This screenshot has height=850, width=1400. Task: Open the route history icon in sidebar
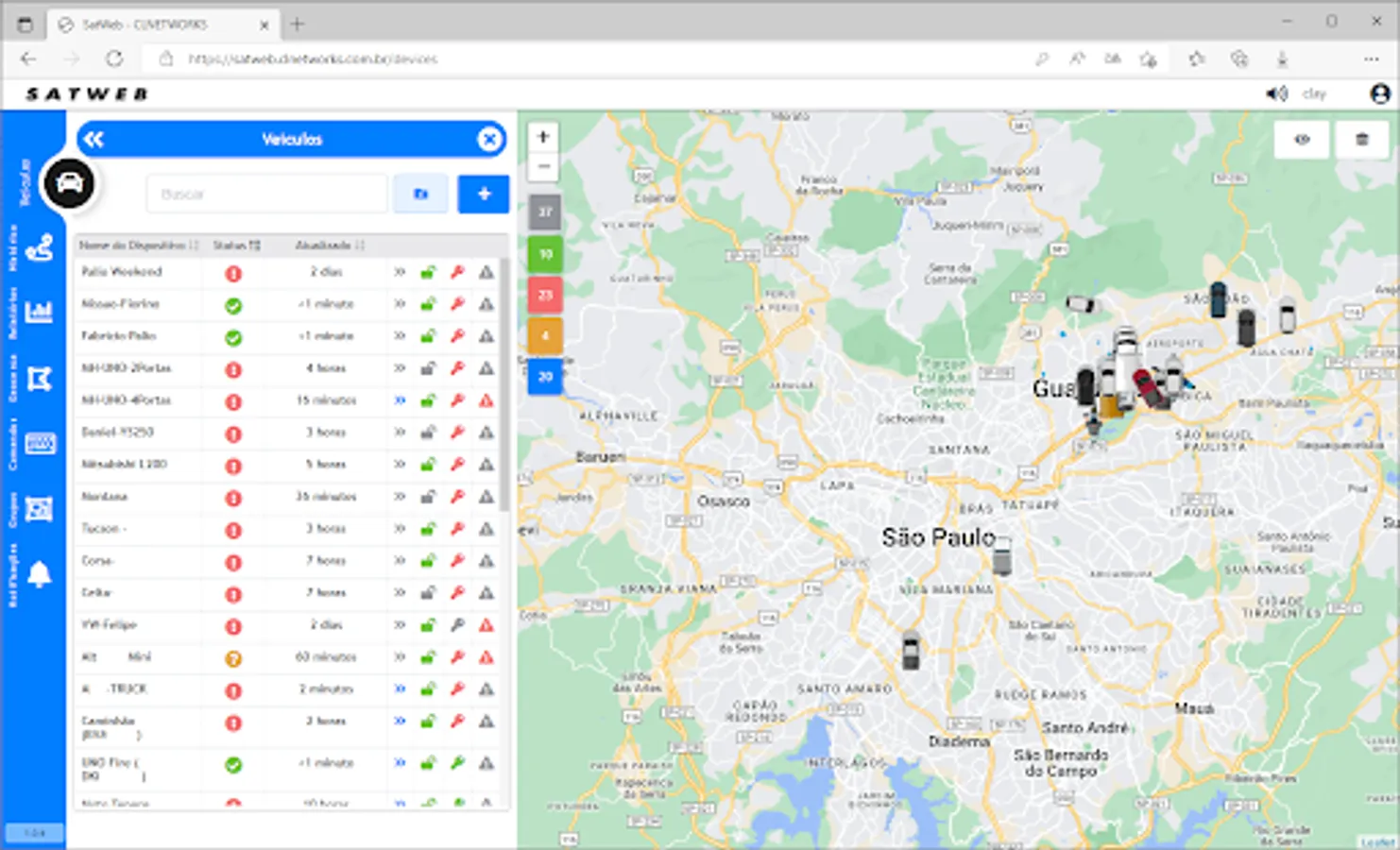(x=39, y=249)
